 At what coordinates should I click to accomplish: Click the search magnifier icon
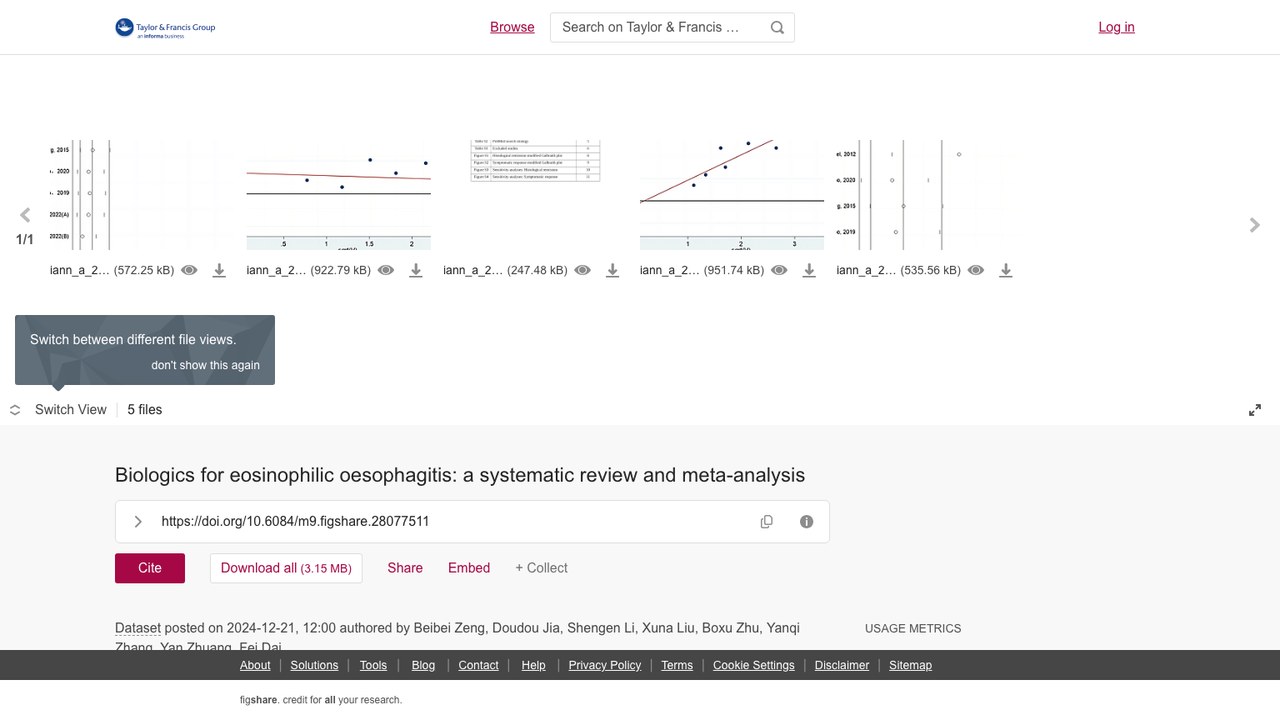coord(777,28)
